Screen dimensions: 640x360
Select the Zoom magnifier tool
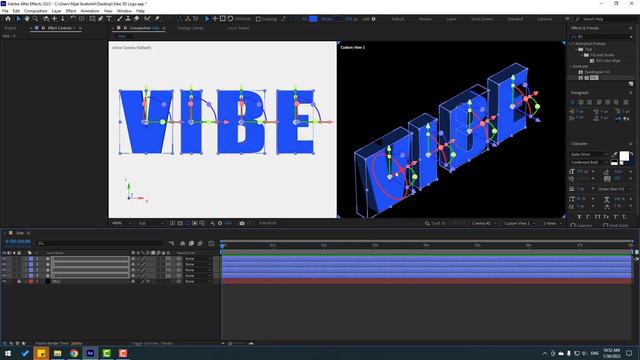[x=36, y=19]
